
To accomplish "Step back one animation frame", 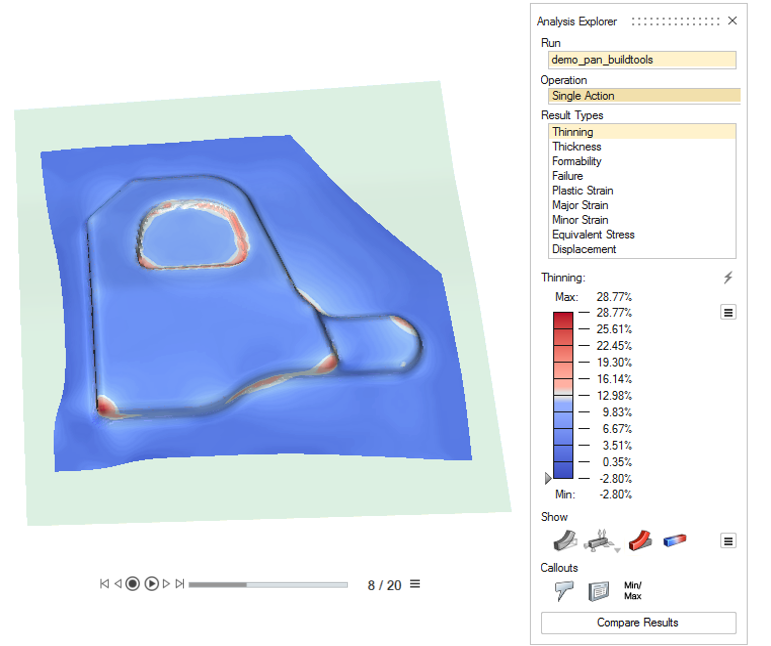I will (x=117, y=584).
